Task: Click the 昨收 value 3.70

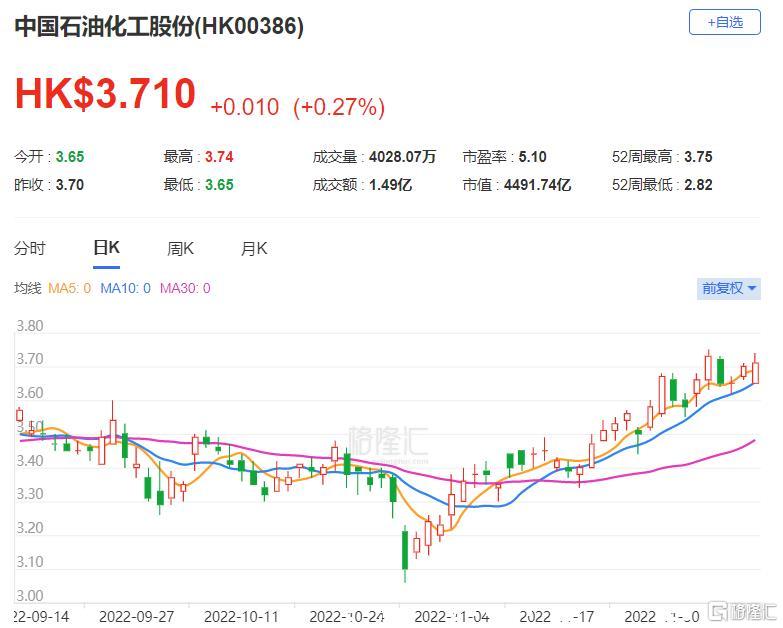Action: 70,185
